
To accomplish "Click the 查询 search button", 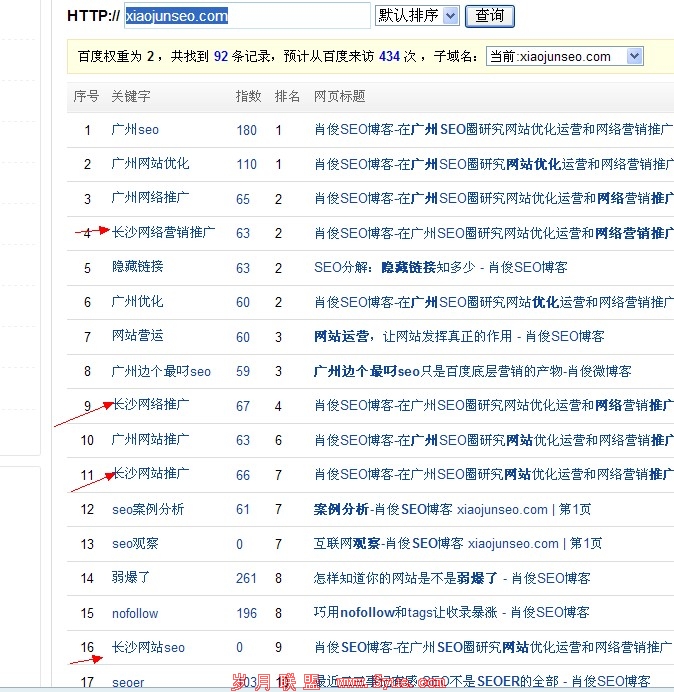I will 490,16.
